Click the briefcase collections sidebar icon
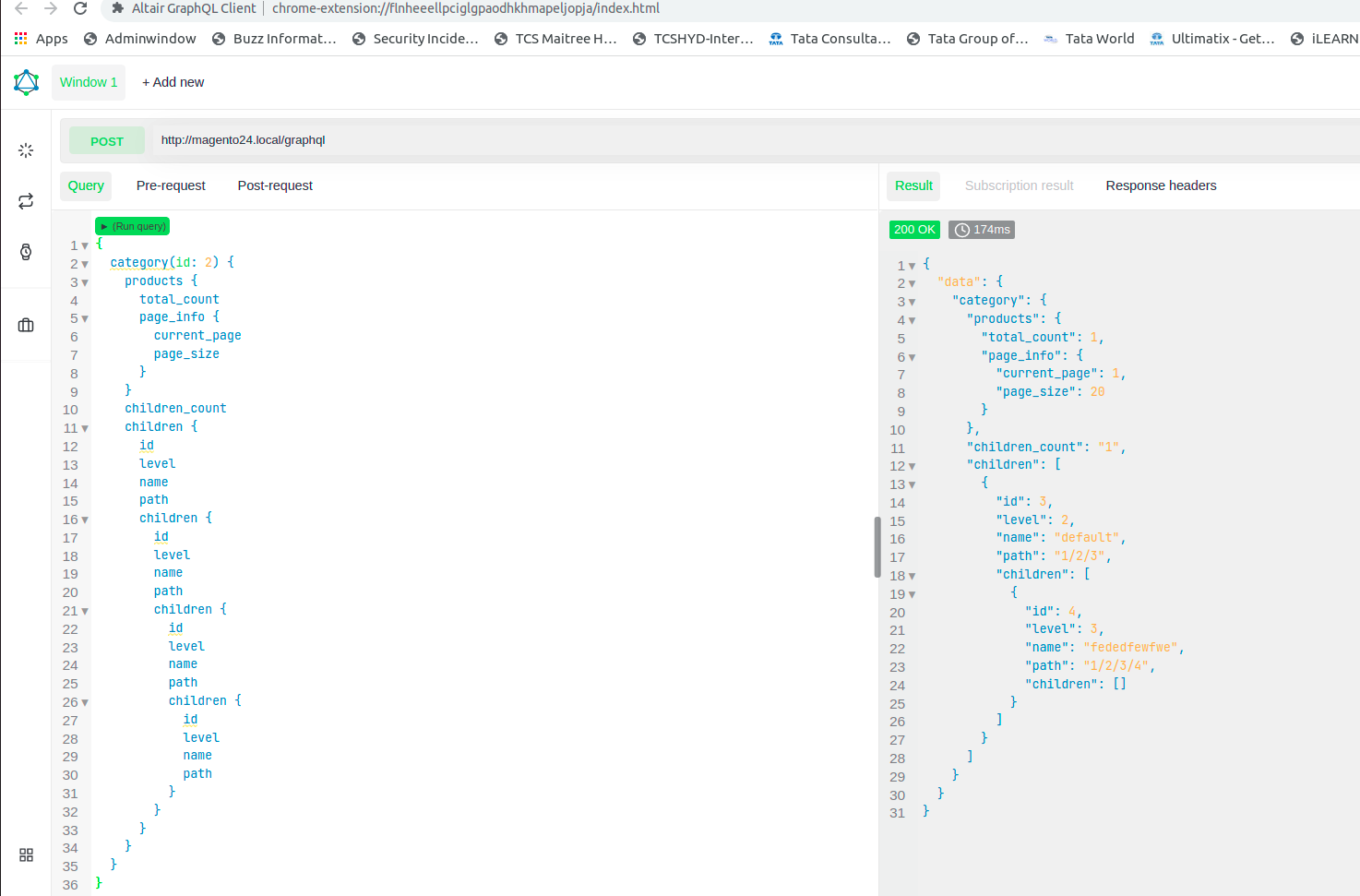Screen dimensions: 1360x896 click(x=26, y=325)
